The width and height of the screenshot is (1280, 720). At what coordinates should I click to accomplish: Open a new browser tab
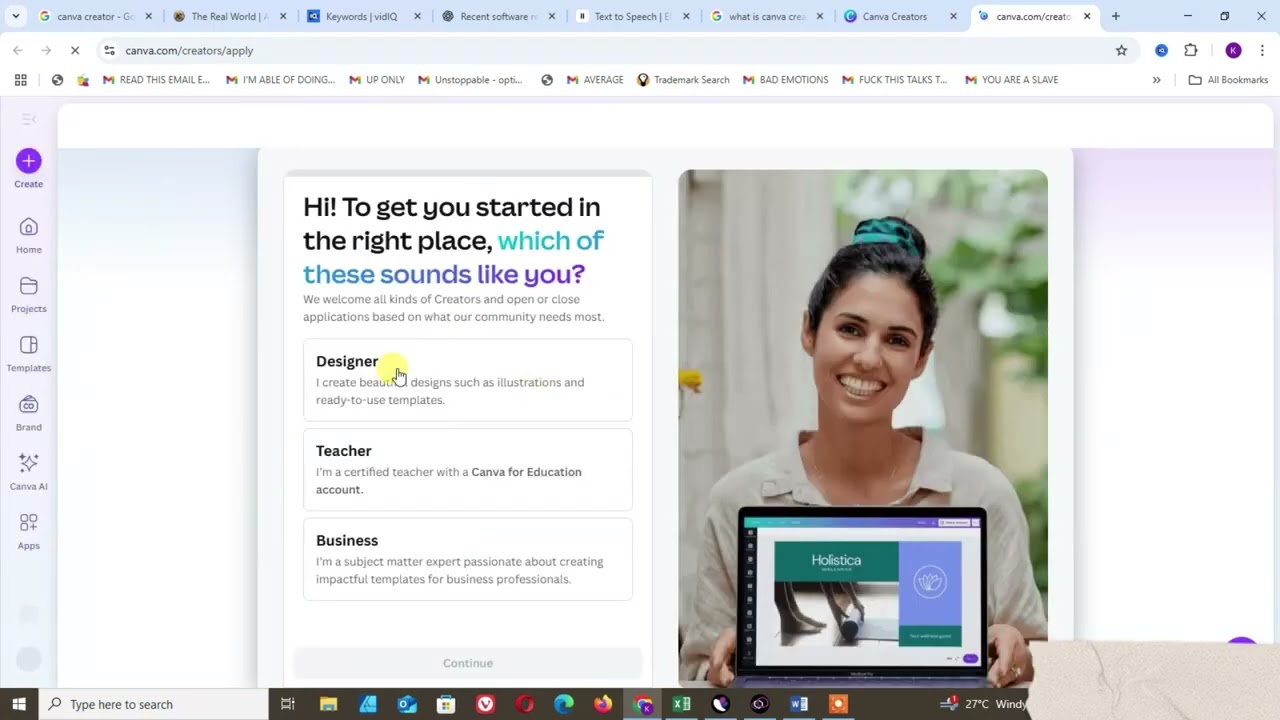point(1116,16)
